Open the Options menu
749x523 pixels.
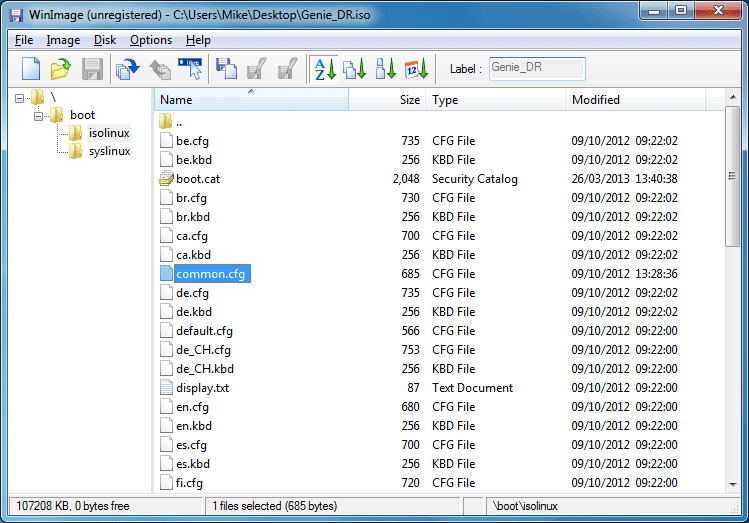[151, 40]
